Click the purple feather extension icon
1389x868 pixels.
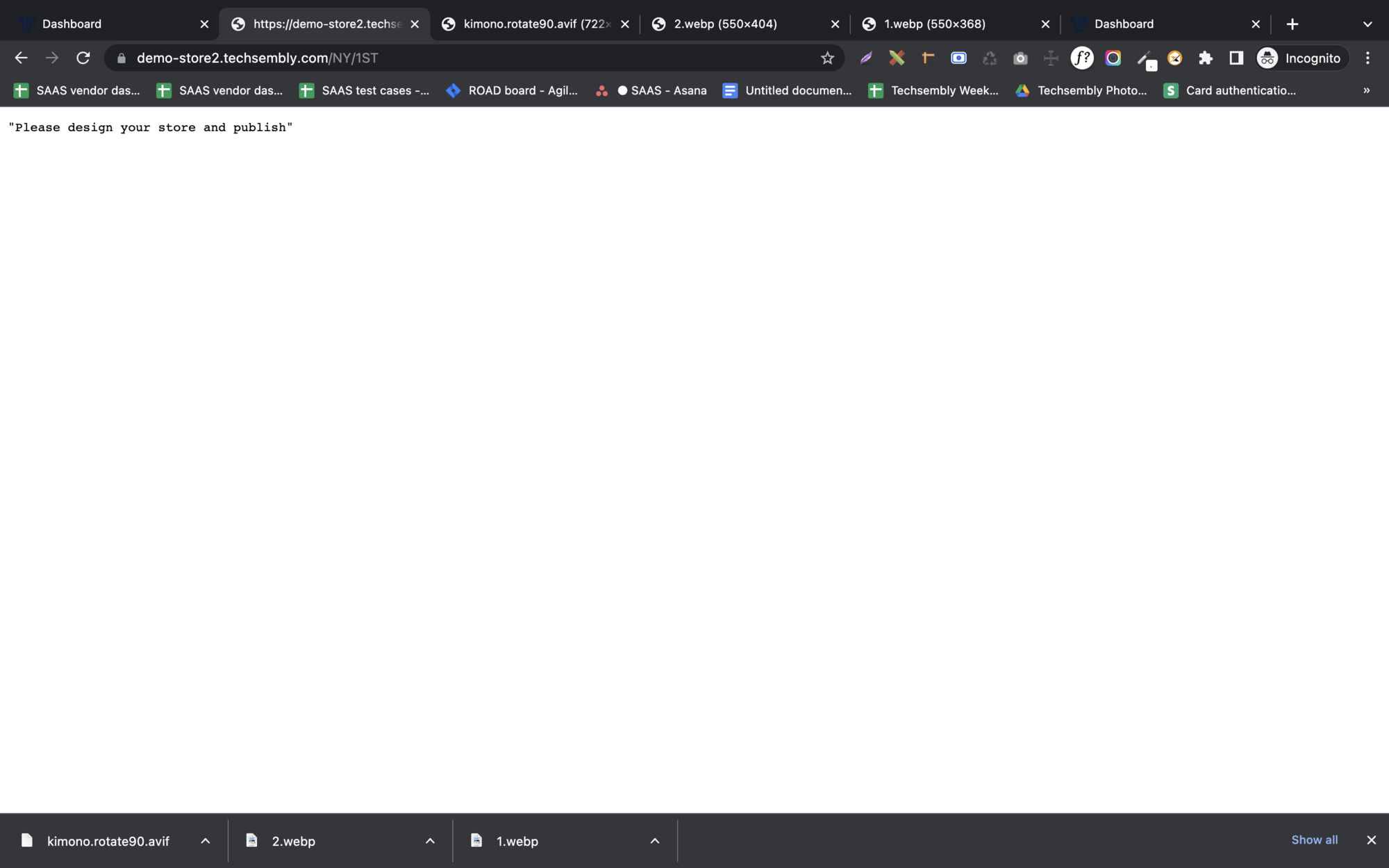point(866,58)
